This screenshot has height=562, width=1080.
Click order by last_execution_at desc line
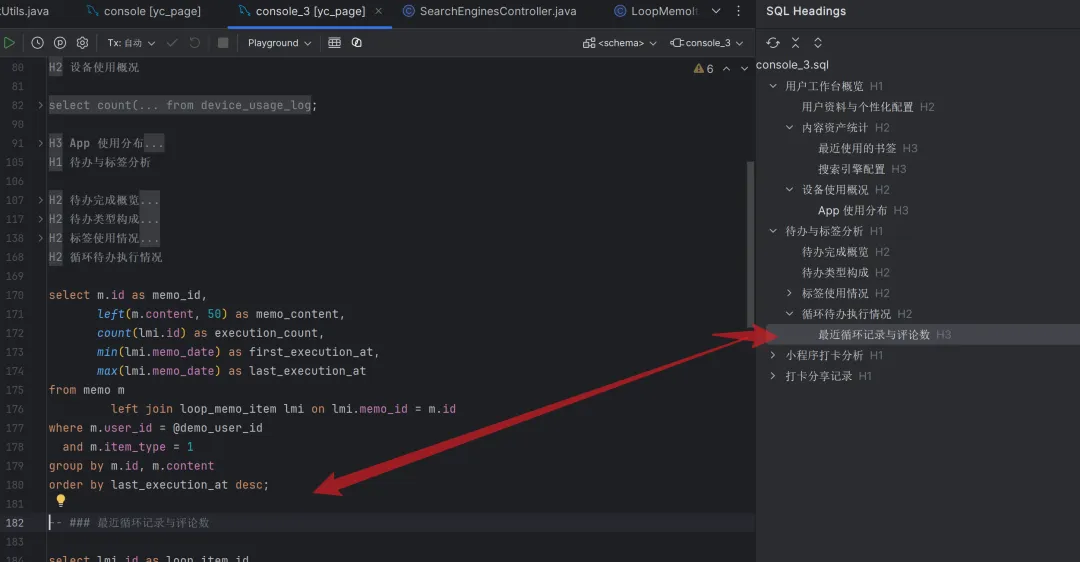coord(158,485)
